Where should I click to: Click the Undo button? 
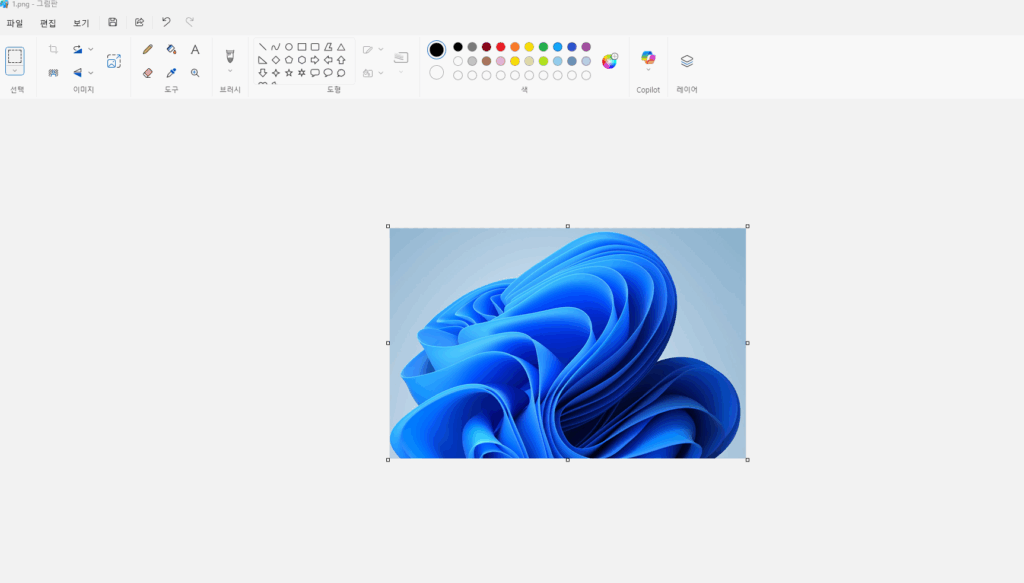(x=166, y=22)
